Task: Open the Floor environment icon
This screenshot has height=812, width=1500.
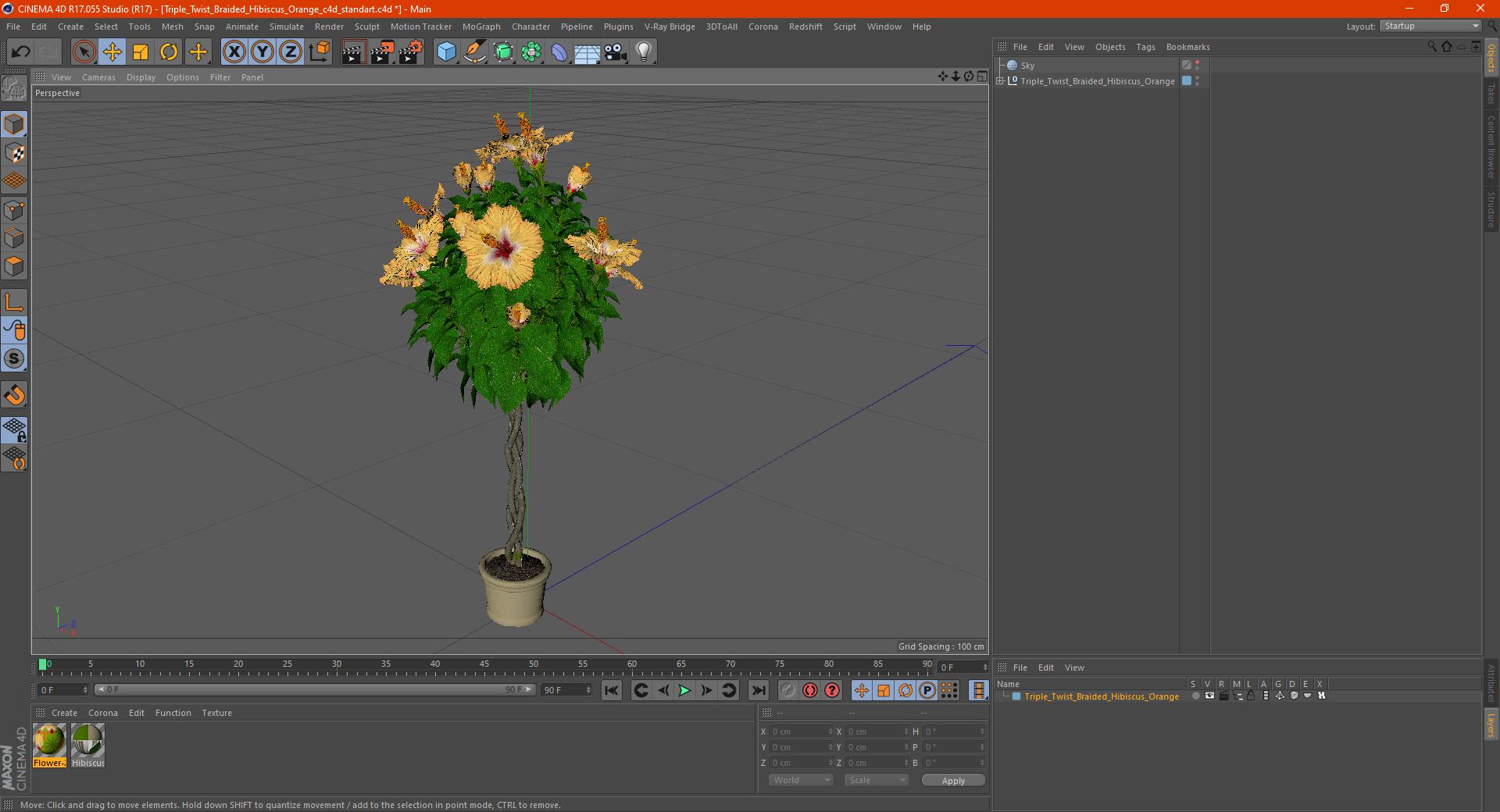Action: coord(587,52)
